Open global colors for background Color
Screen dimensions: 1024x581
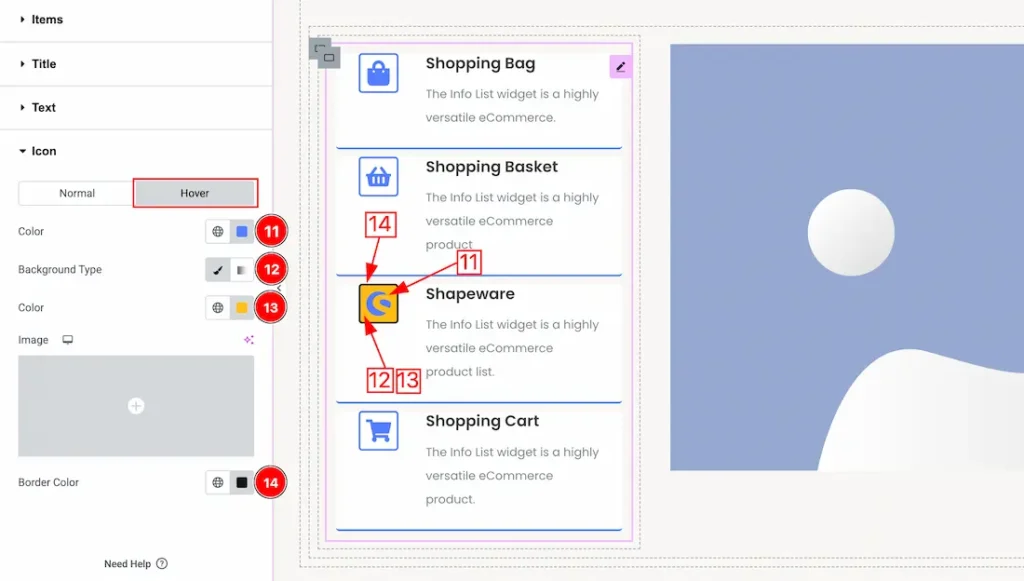click(217, 307)
